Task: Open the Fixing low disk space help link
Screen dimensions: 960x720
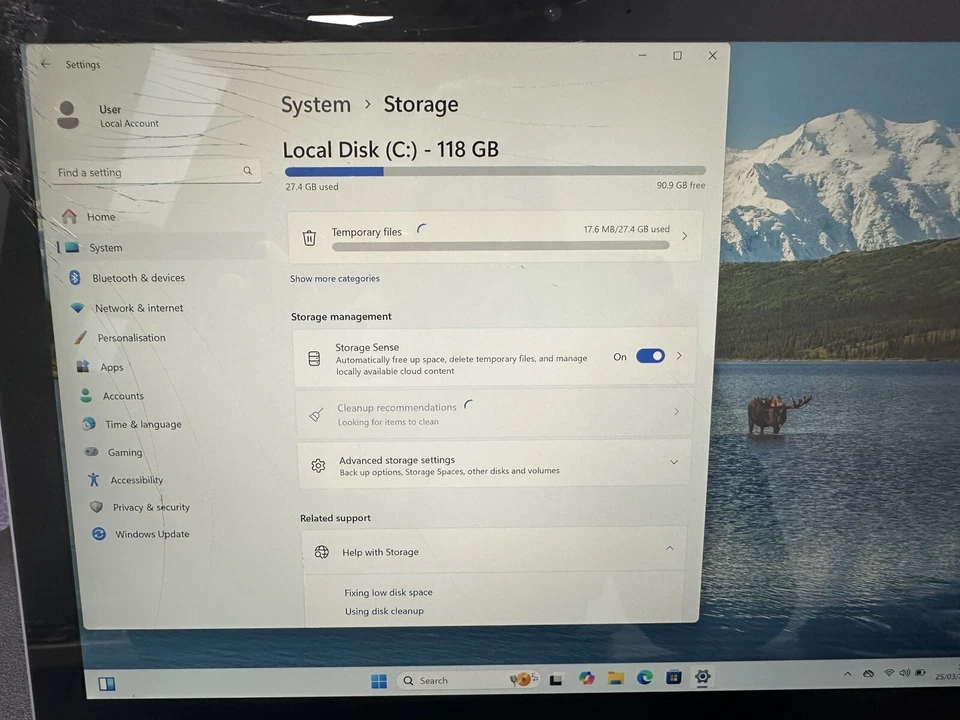Action: (388, 592)
